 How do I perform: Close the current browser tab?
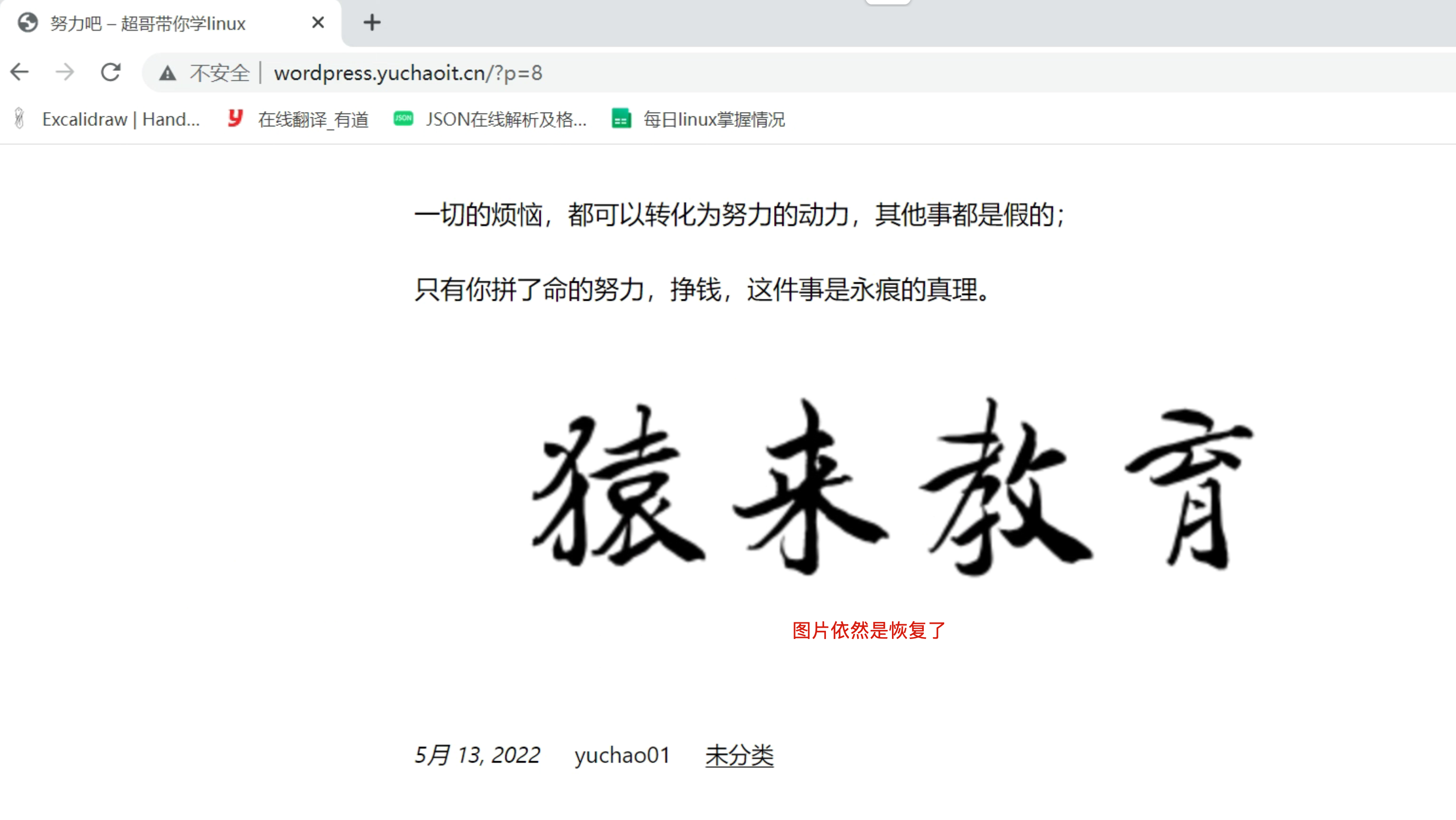pyautogui.click(x=317, y=23)
